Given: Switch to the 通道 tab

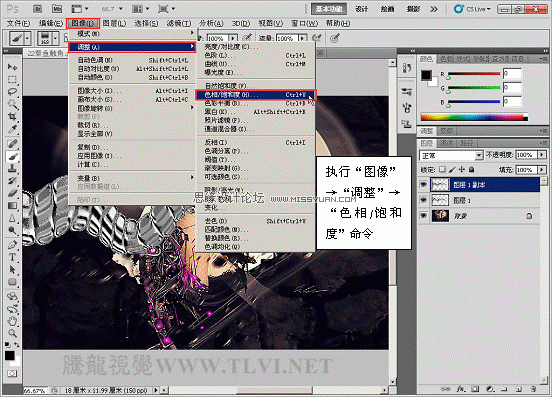Looking at the screenshot, I should pyautogui.click(x=447, y=143).
